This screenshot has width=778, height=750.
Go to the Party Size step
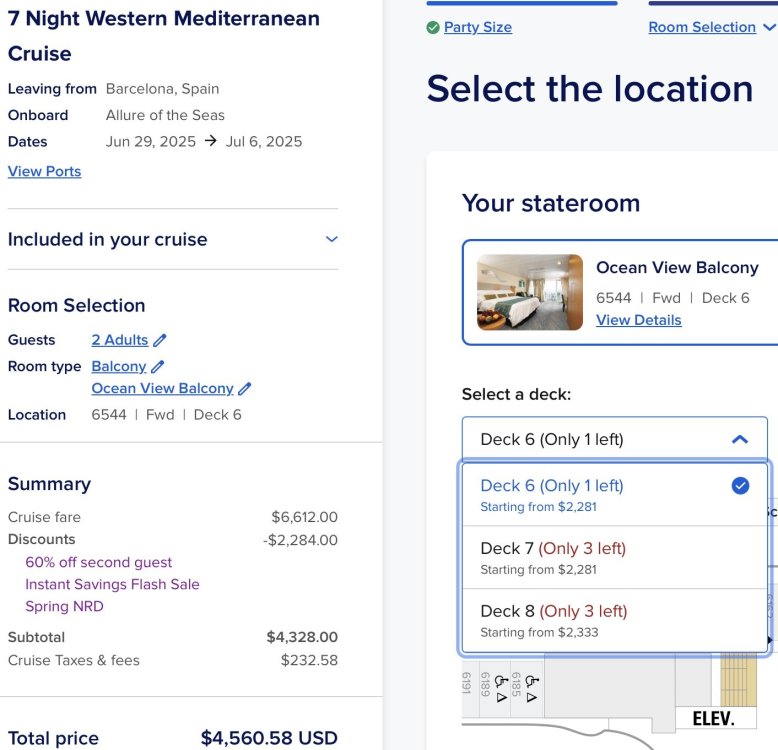pyautogui.click(x=477, y=27)
